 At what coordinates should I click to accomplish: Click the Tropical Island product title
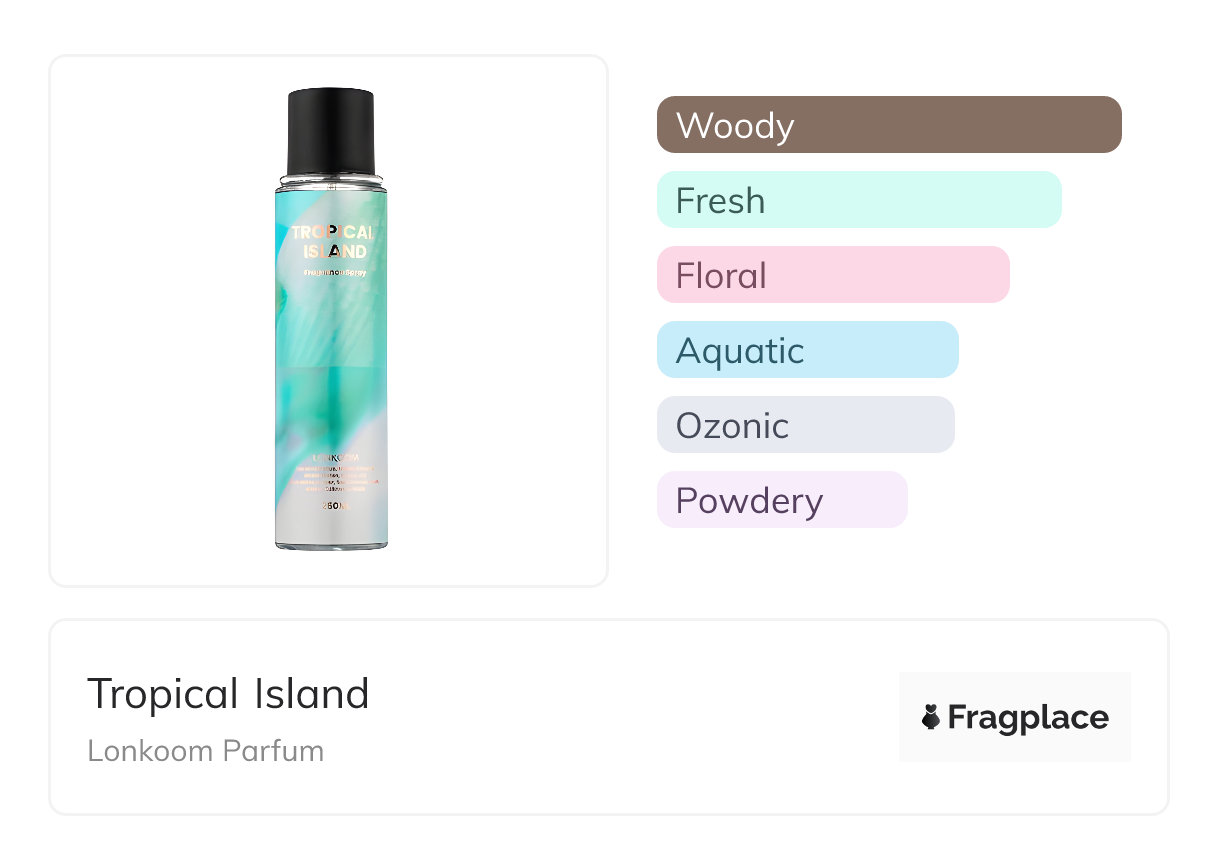click(228, 694)
